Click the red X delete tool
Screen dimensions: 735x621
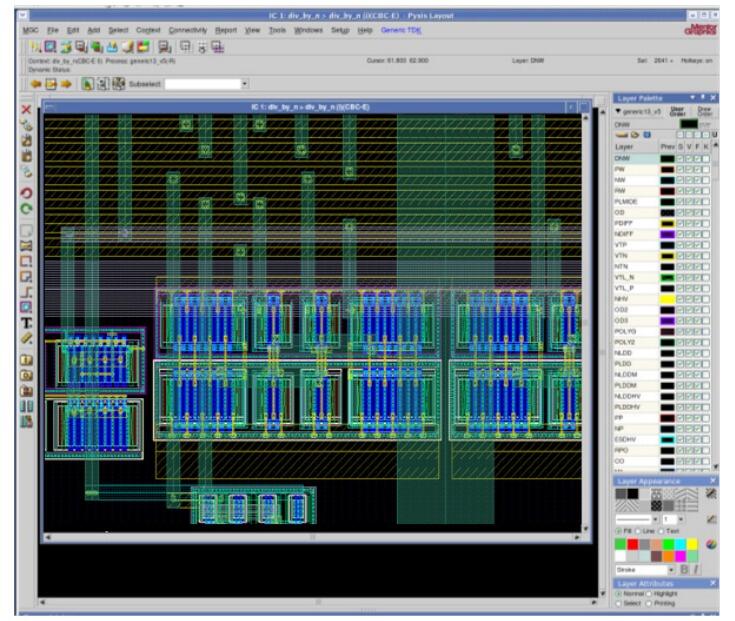pyautogui.click(x=26, y=108)
